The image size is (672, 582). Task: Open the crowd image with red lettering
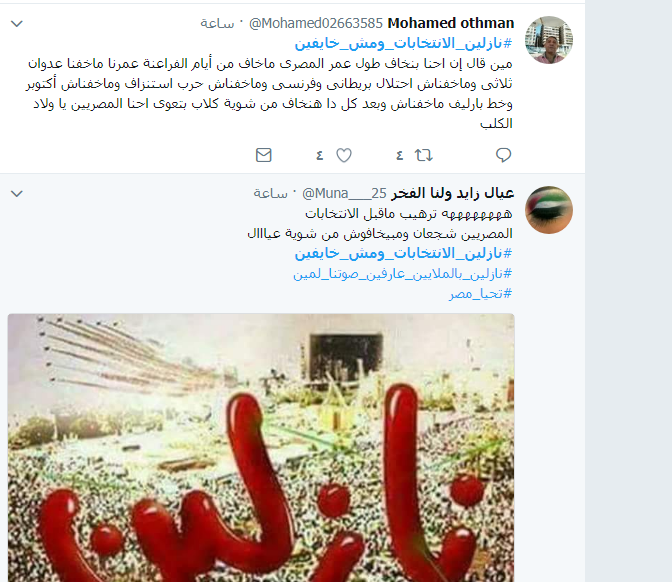(261, 447)
